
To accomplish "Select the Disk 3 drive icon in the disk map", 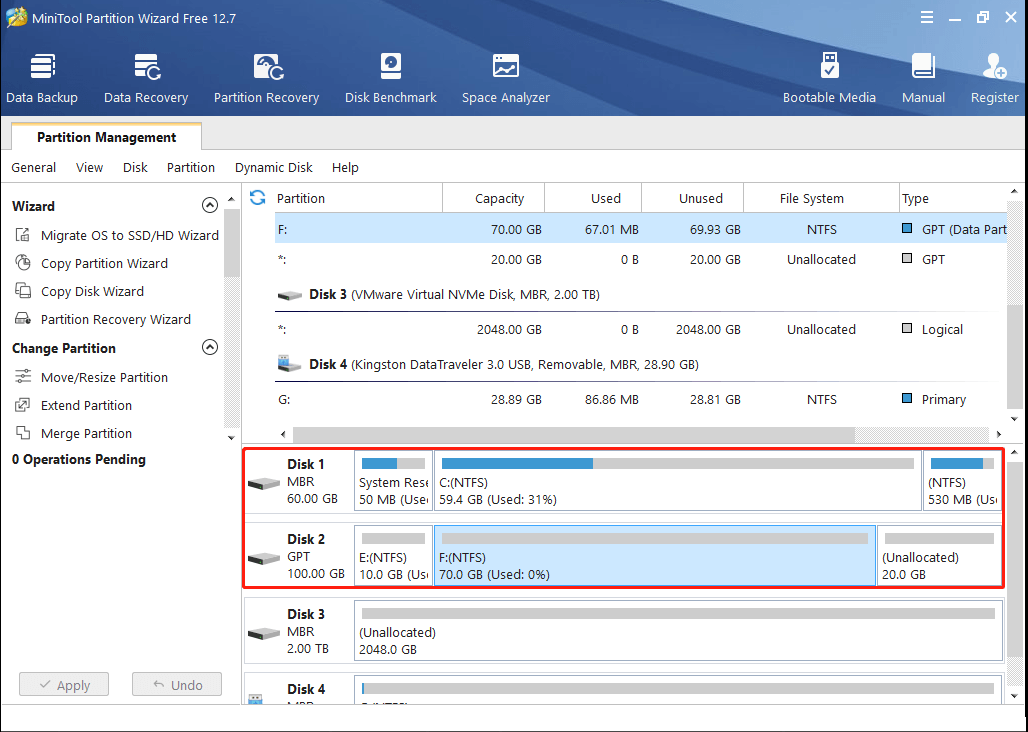I will point(264,634).
